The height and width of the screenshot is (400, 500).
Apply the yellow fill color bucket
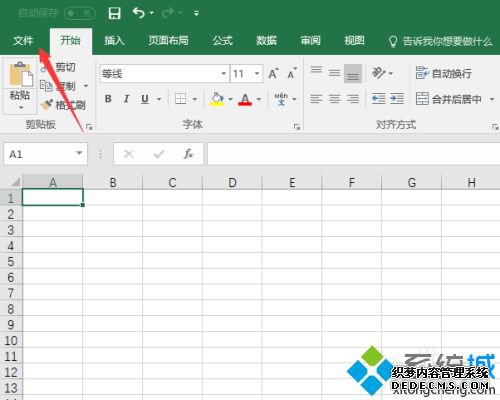pos(217,99)
